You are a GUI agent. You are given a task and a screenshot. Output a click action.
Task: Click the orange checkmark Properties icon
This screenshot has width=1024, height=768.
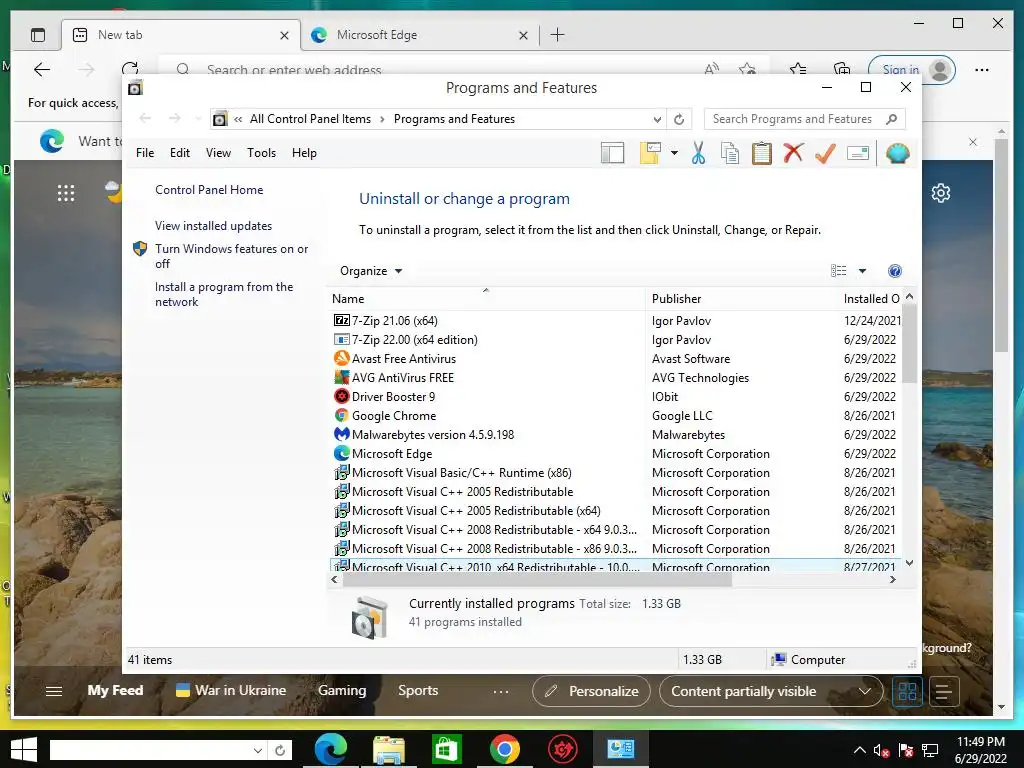click(x=825, y=153)
